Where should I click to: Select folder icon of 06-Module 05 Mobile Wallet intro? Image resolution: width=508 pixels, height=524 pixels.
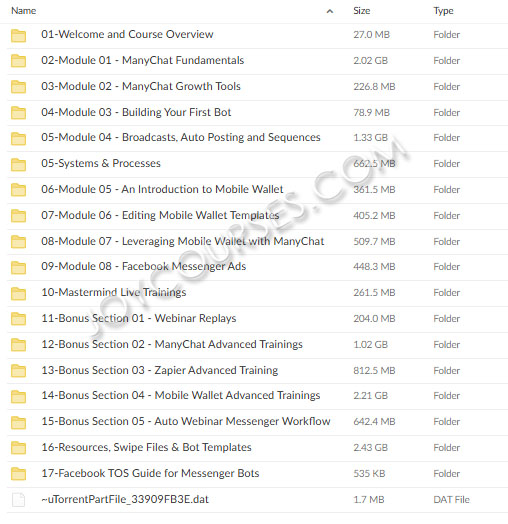coord(18,190)
